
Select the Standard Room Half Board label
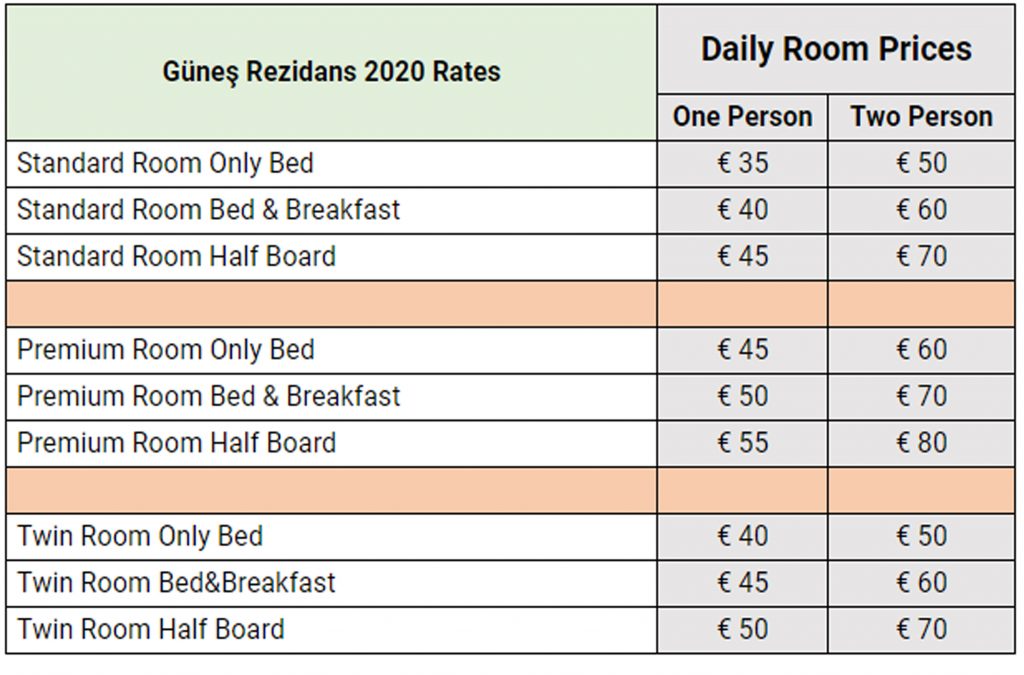pyautogui.click(x=176, y=257)
